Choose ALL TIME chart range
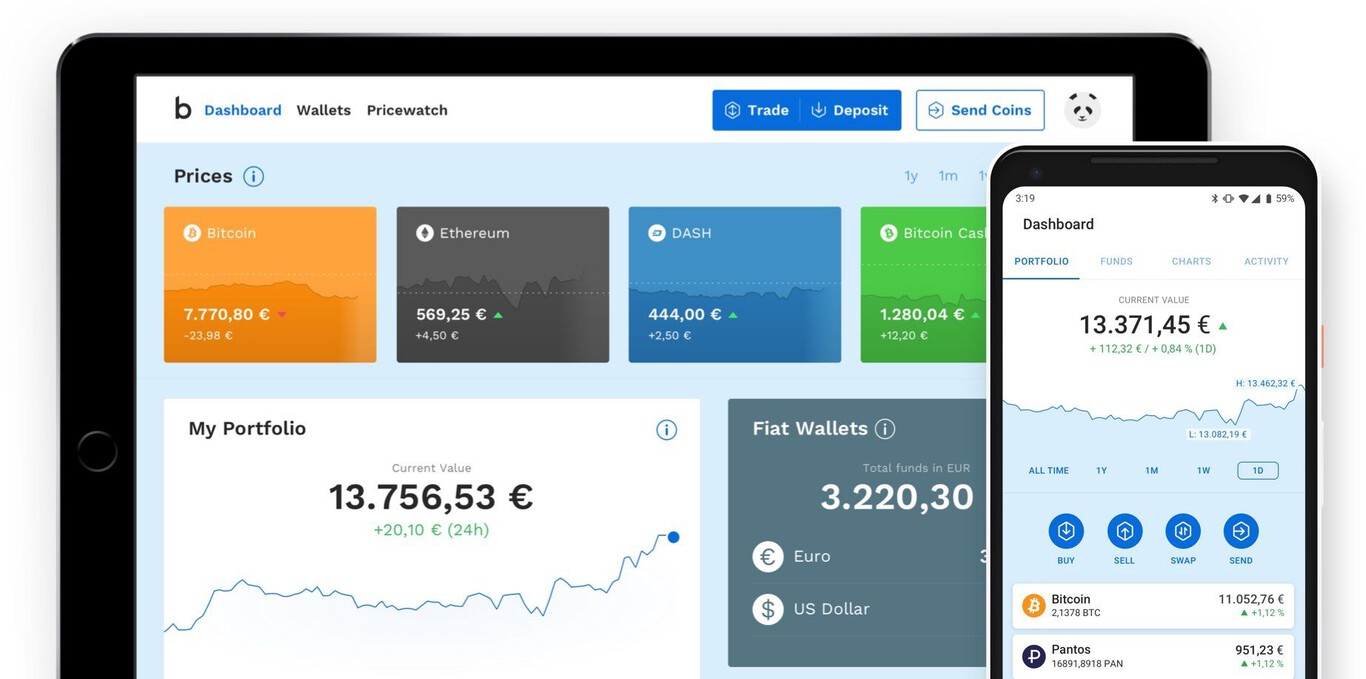 1048,470
